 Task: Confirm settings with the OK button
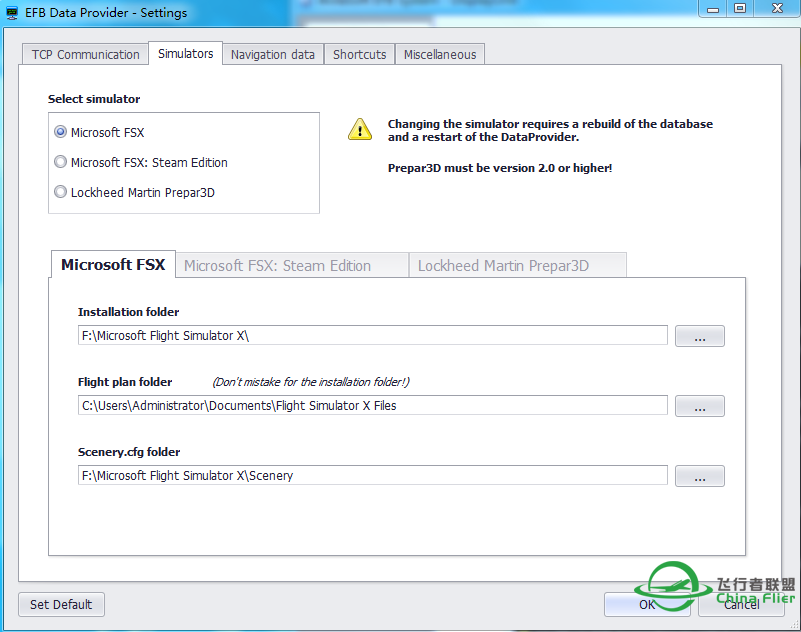click(647, 604)
